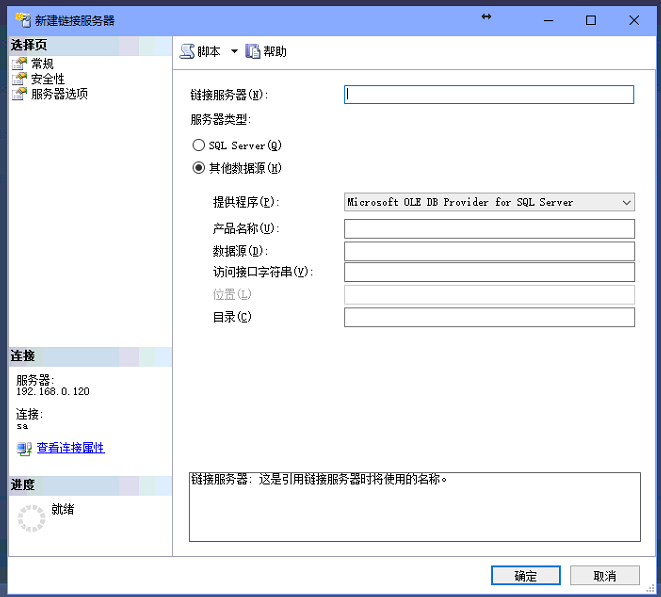
Task: Click the 脚本 script icon in toolbar
Action: coord(187,51)
